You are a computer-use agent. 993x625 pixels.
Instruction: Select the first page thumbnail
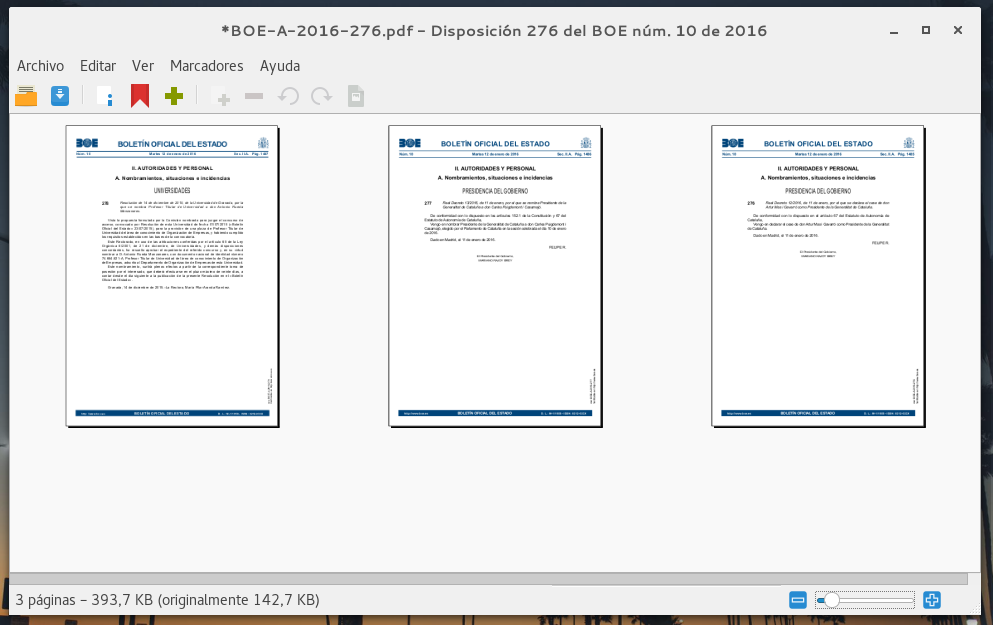click(172, 276)
